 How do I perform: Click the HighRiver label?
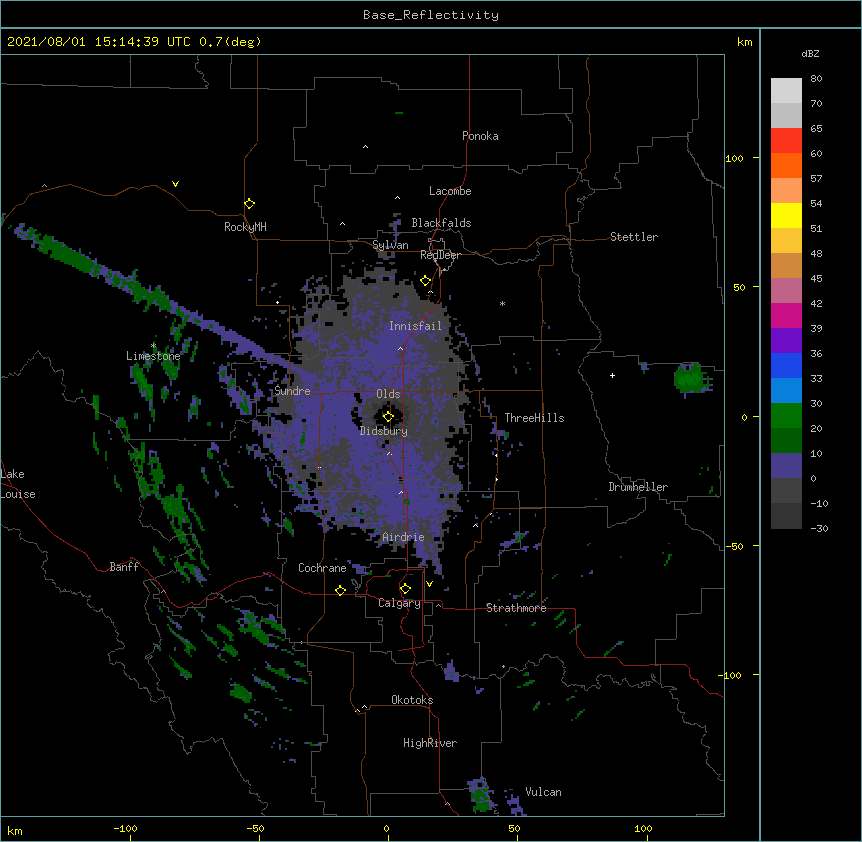(430, 743)
